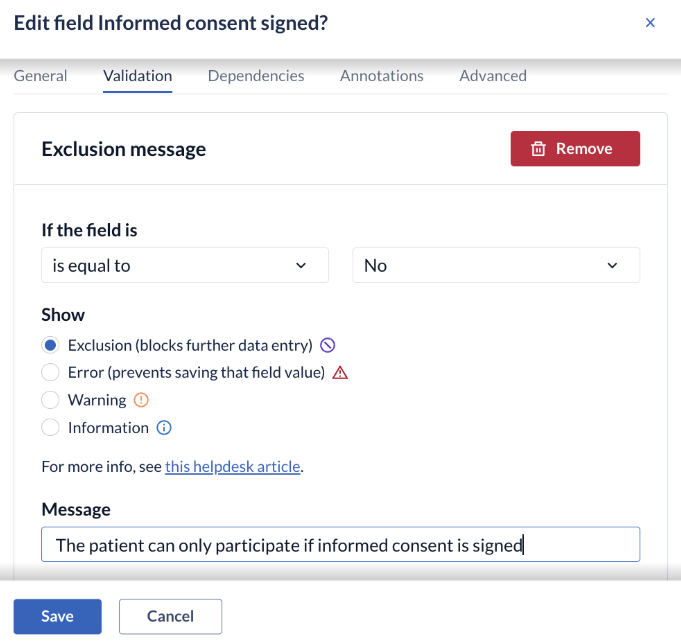
Task: Select the Exclusion radio option
Action: 50,345
